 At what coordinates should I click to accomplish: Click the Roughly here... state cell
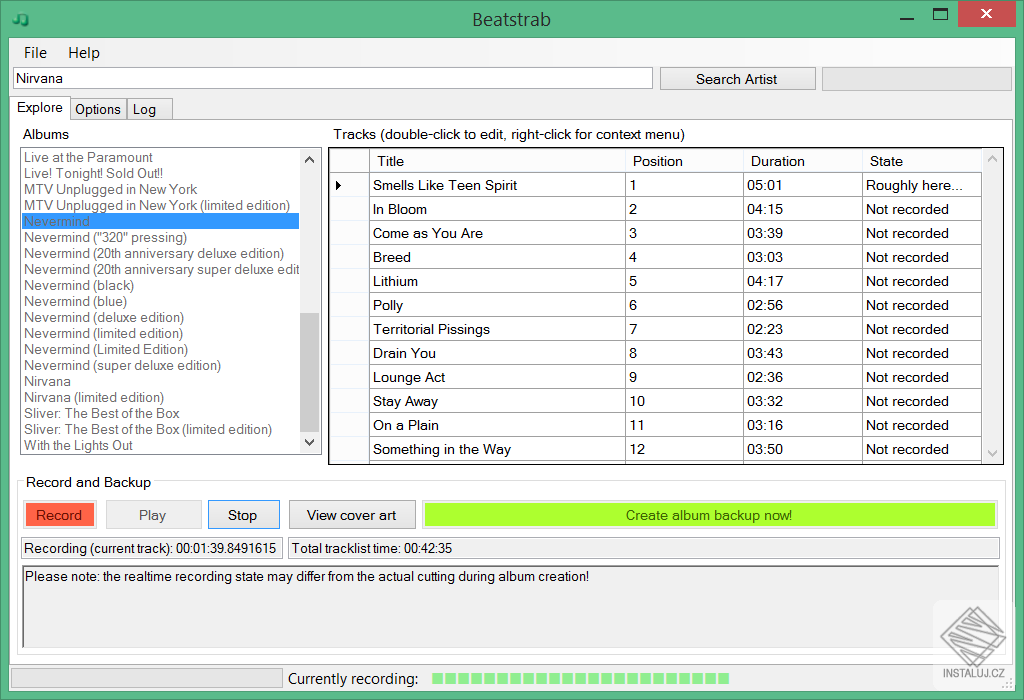921,185
